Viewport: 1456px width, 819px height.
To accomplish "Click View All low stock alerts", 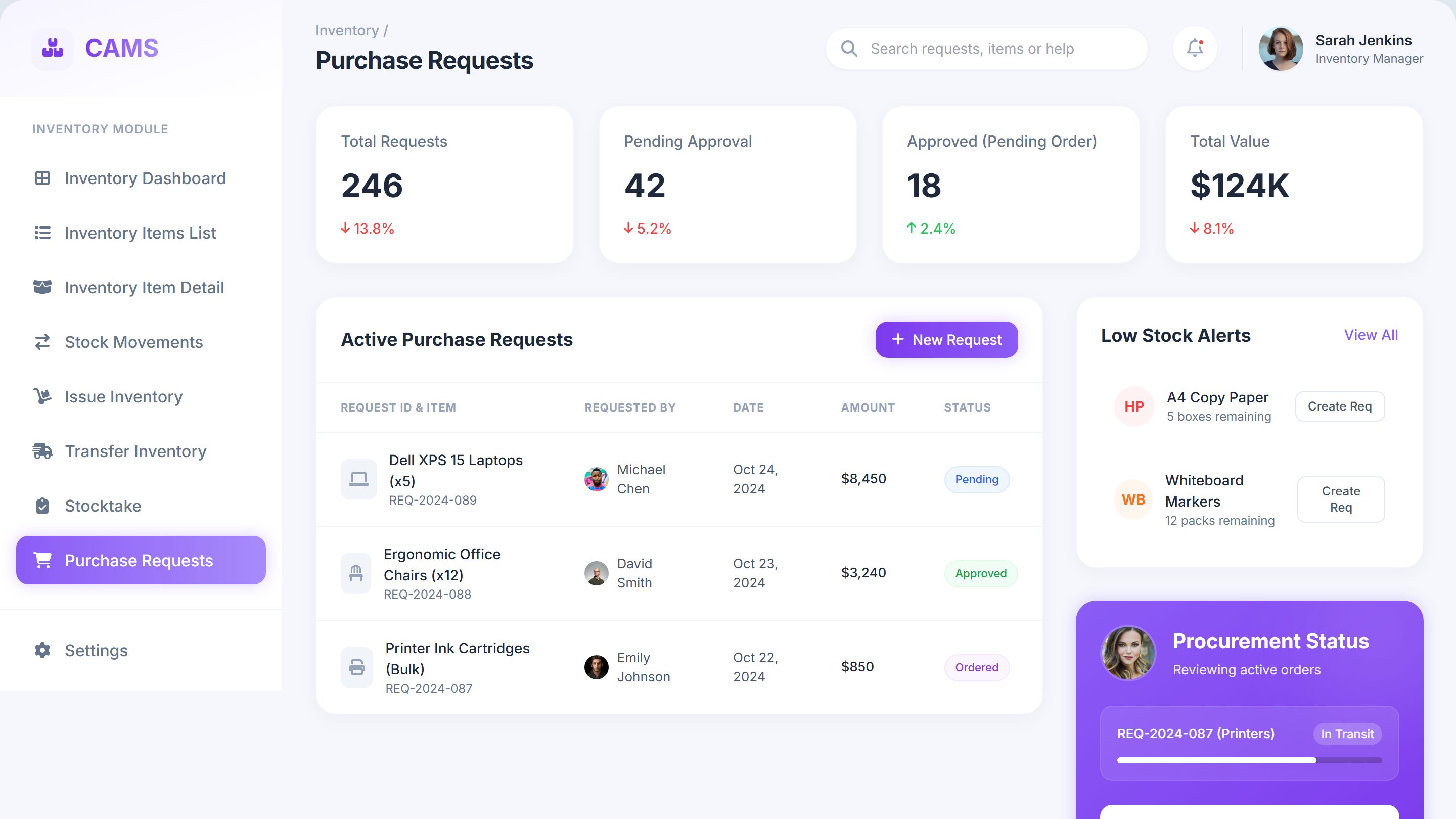I will tap(1371, 335).
